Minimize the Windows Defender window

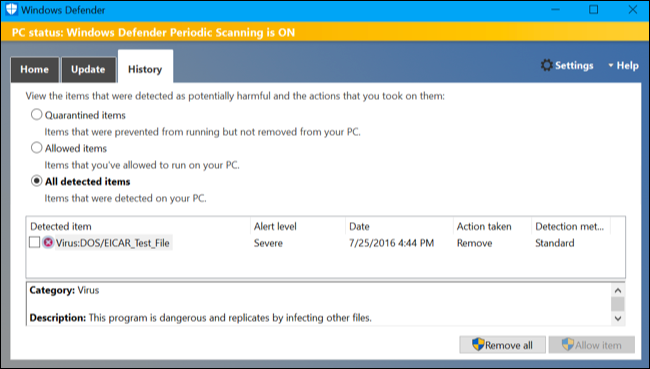coord(555,10)
